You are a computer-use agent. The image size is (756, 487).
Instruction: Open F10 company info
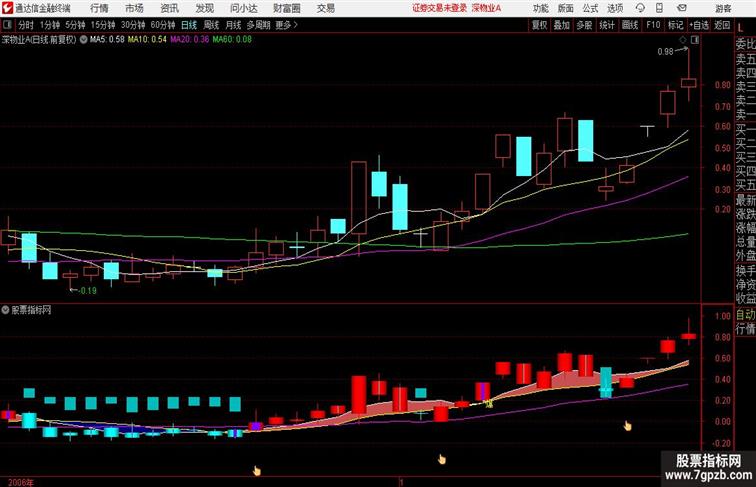tap(653, 25)
